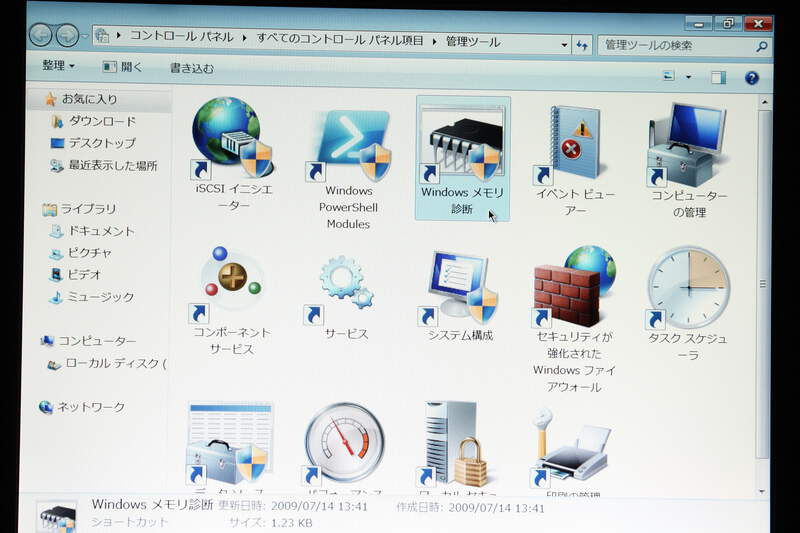
Task: Click the change view icon
Action: point(668,77)
